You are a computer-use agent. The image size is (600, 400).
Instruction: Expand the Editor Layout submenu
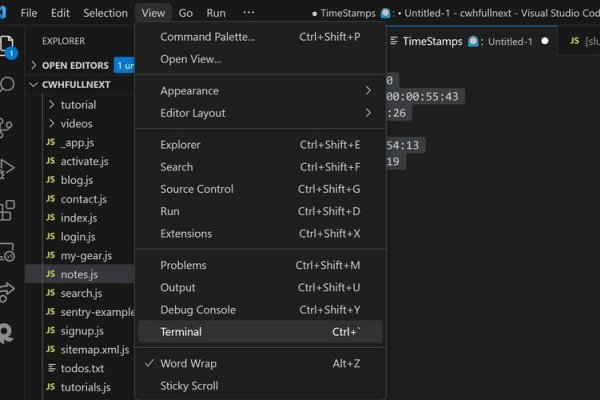(260, 113)
